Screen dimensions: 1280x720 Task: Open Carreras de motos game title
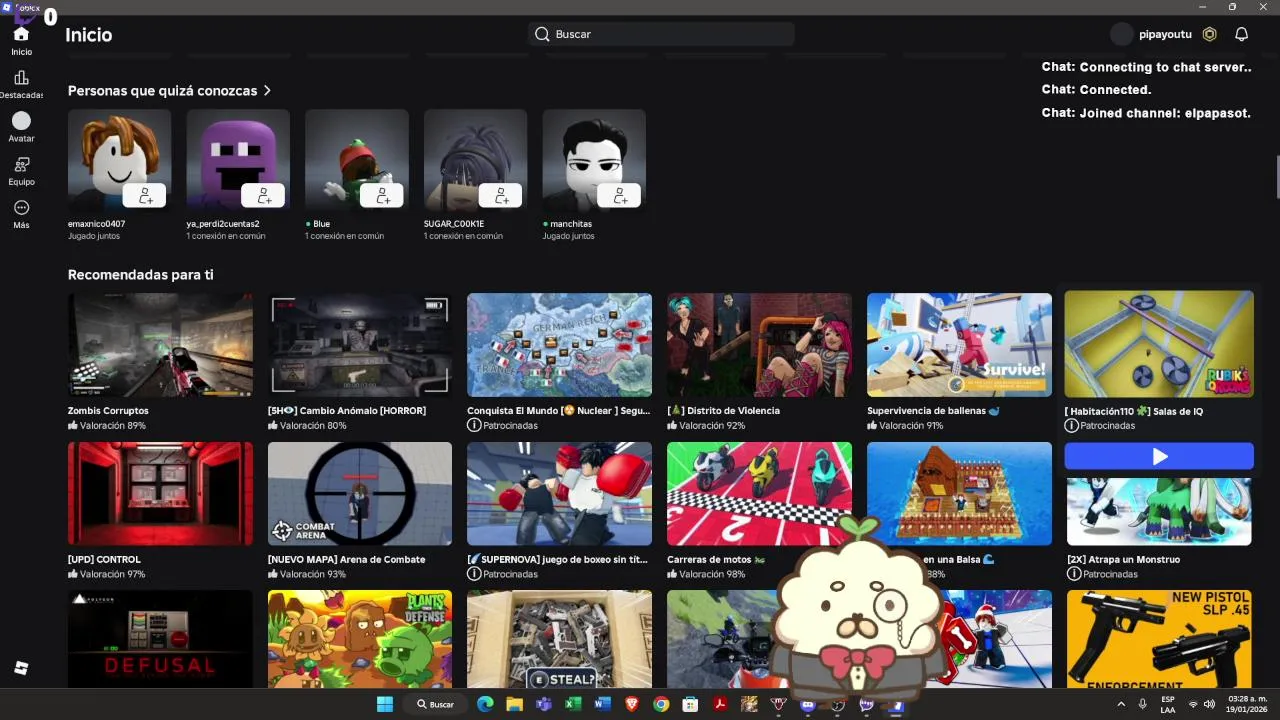click(x=716, y=560)
